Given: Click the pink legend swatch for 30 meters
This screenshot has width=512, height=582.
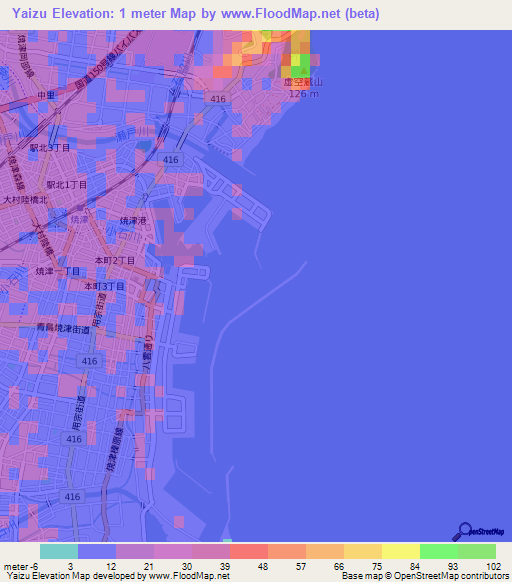Looking at the screenshot, I should [x=211, y=552].
